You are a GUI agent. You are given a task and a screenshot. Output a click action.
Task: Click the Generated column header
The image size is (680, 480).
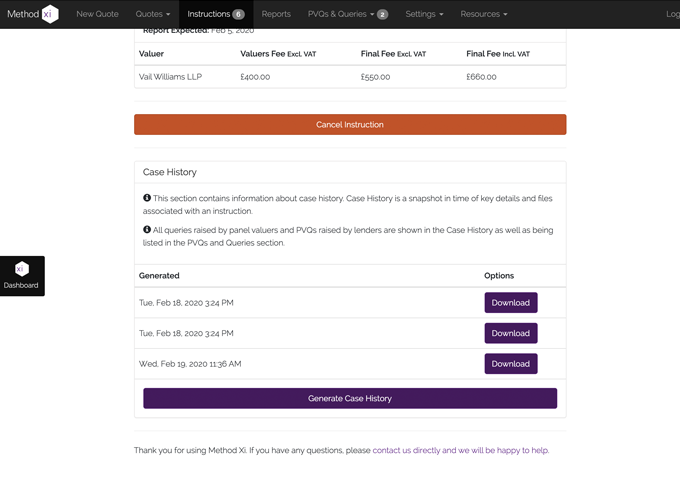click(x=159, y=275)
